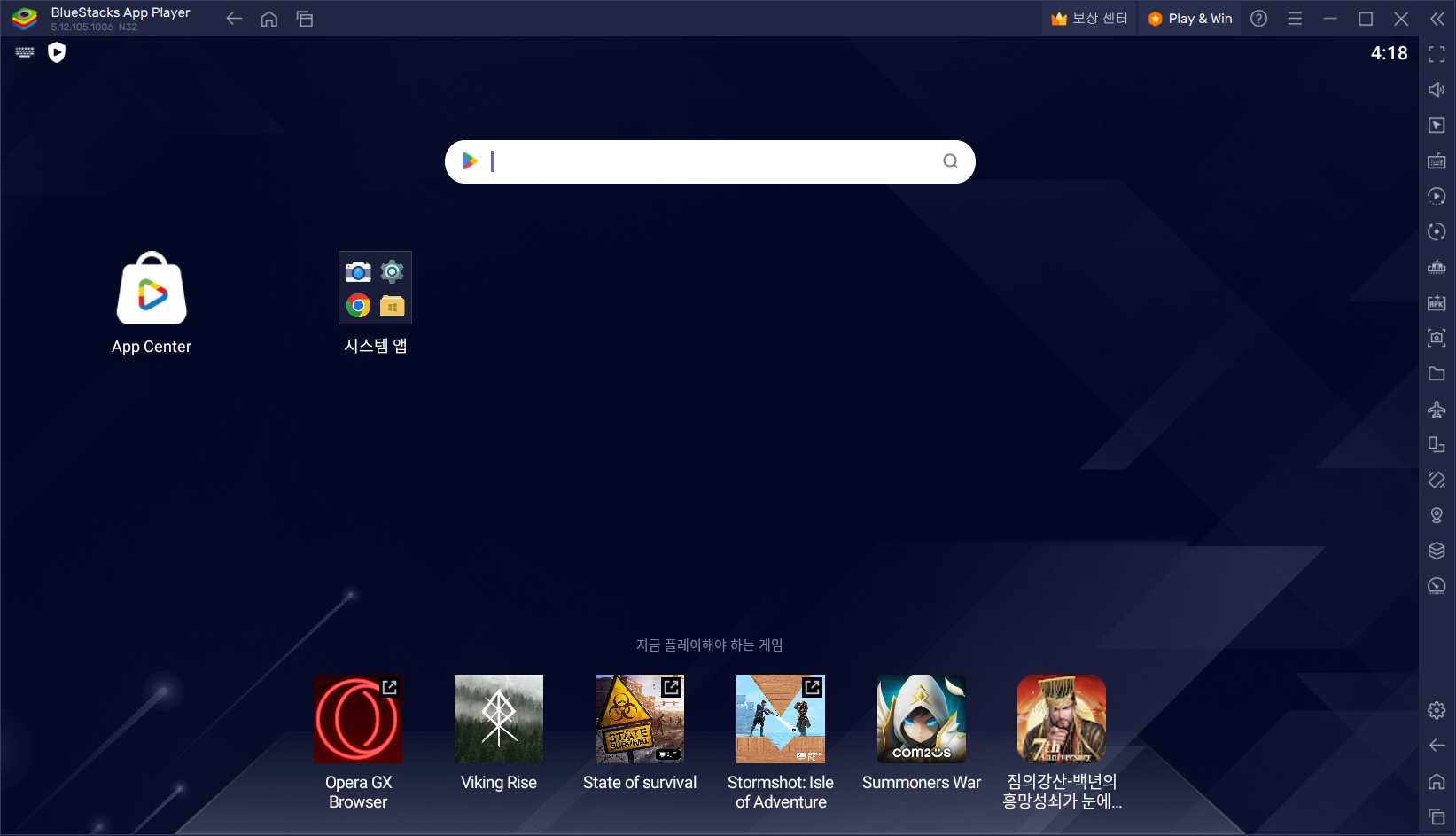Launch 짐의강산 game icon
Viewport: 1456px width, 836px height.
click(1062, 719)
